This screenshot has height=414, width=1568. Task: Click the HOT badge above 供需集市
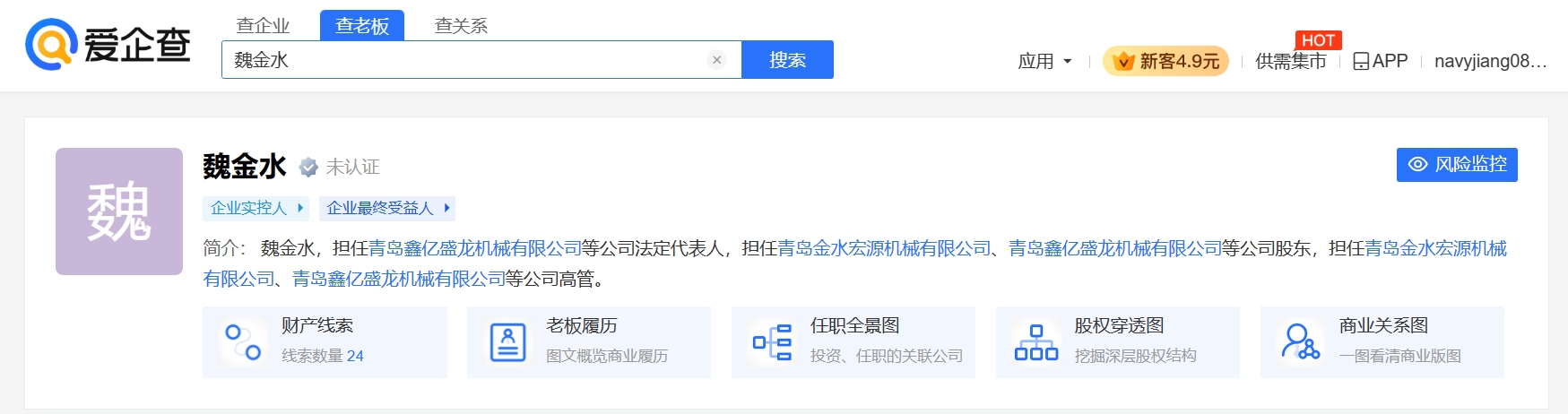tap(1318, 40)
